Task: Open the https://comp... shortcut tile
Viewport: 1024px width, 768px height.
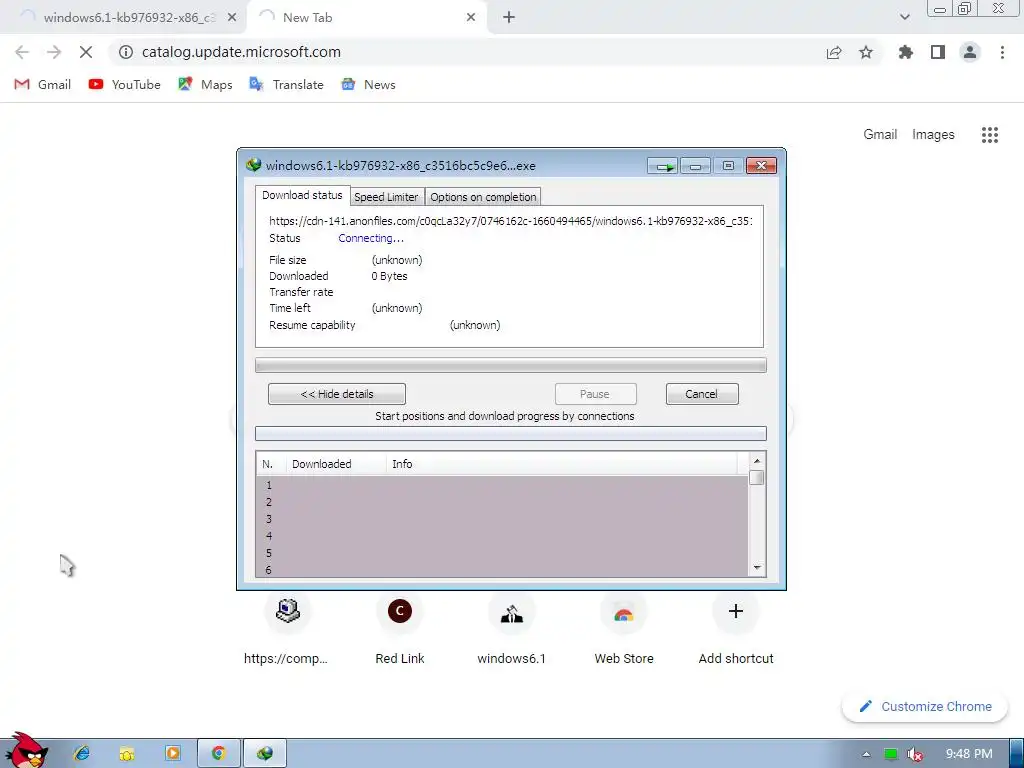Action: pyautogui.click(x=287, y=627)
